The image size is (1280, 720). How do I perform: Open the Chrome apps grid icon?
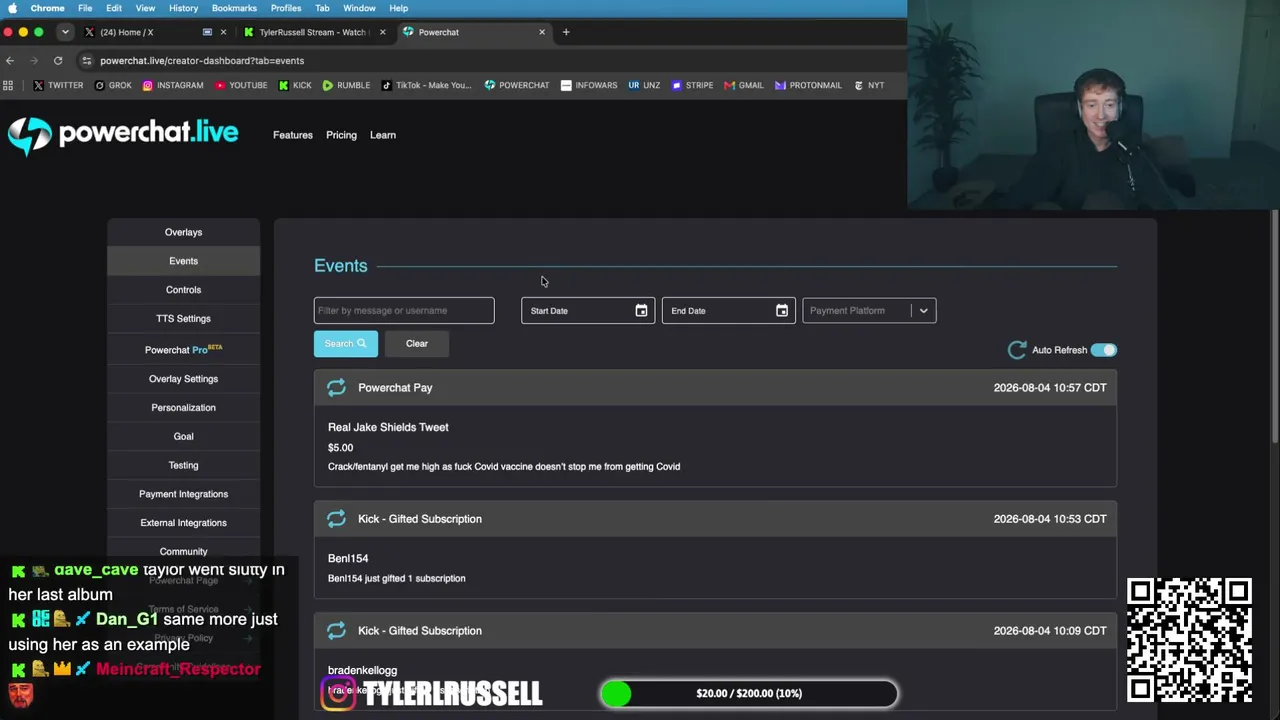pyautogui.click(x=9, y=85)
